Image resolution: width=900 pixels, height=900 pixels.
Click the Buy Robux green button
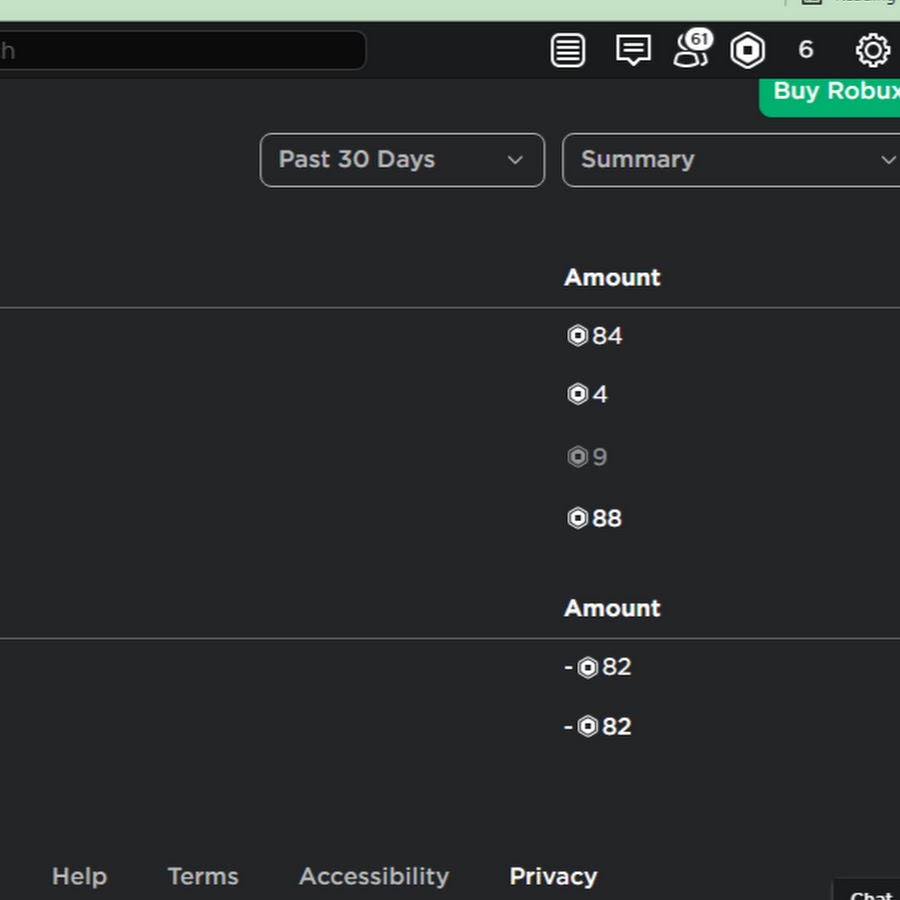tap(834, 93)
